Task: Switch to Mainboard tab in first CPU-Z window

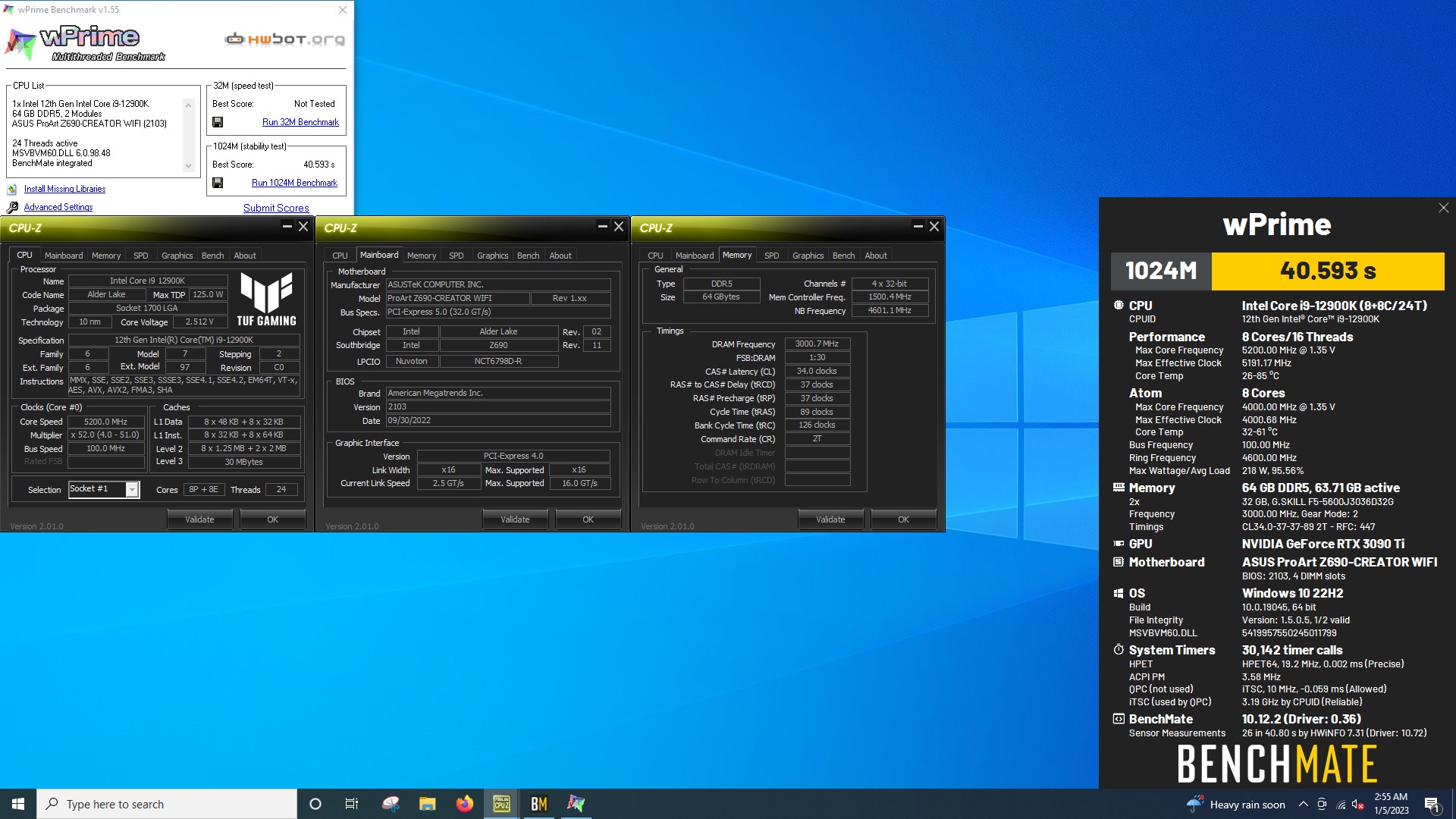Action: tap(64, 256)
